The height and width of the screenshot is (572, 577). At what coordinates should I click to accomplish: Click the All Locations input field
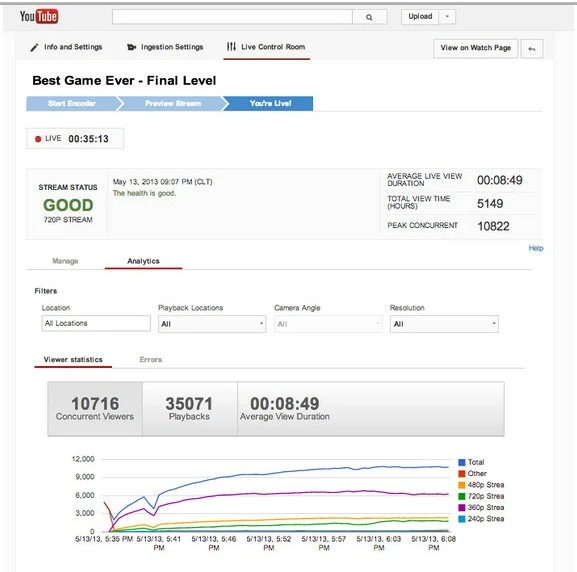pos(96,323)
